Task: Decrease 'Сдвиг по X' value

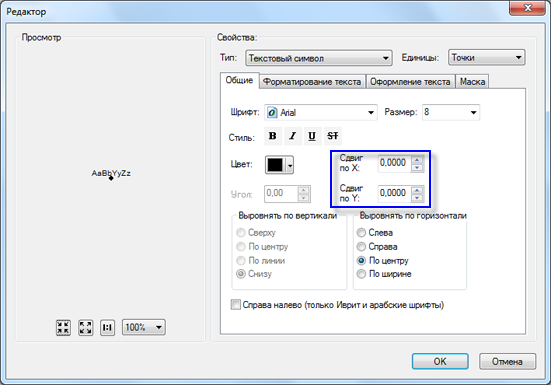Action: coord(417,168)
